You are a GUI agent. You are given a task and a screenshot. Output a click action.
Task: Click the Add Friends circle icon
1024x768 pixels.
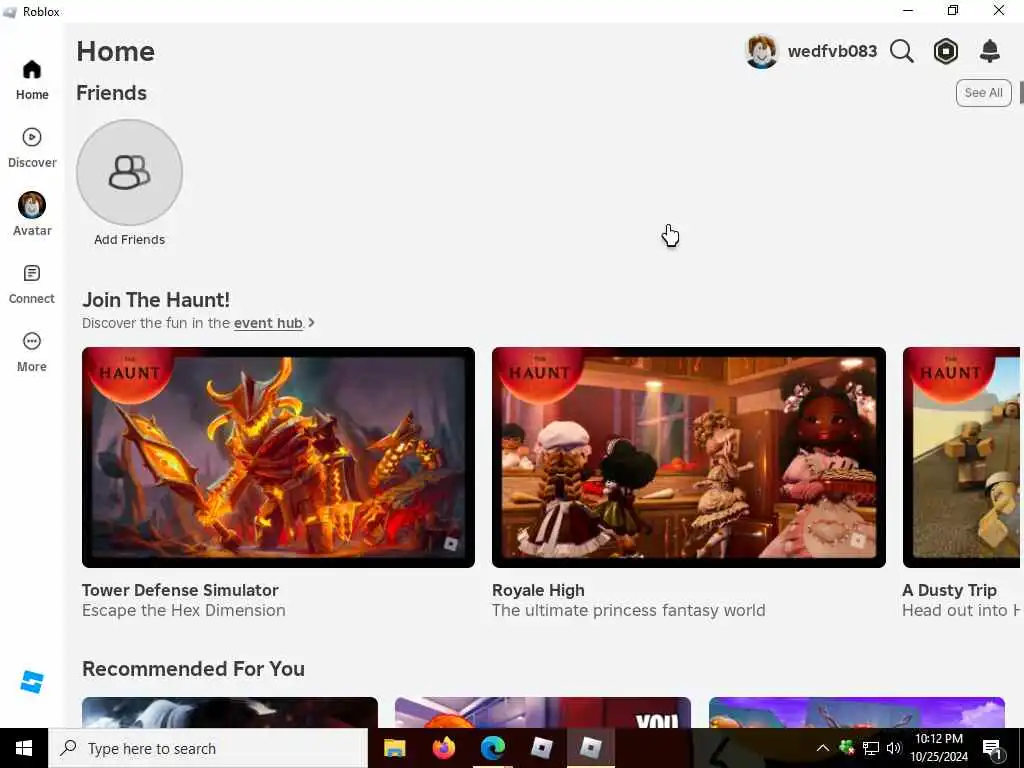[129, 172]
